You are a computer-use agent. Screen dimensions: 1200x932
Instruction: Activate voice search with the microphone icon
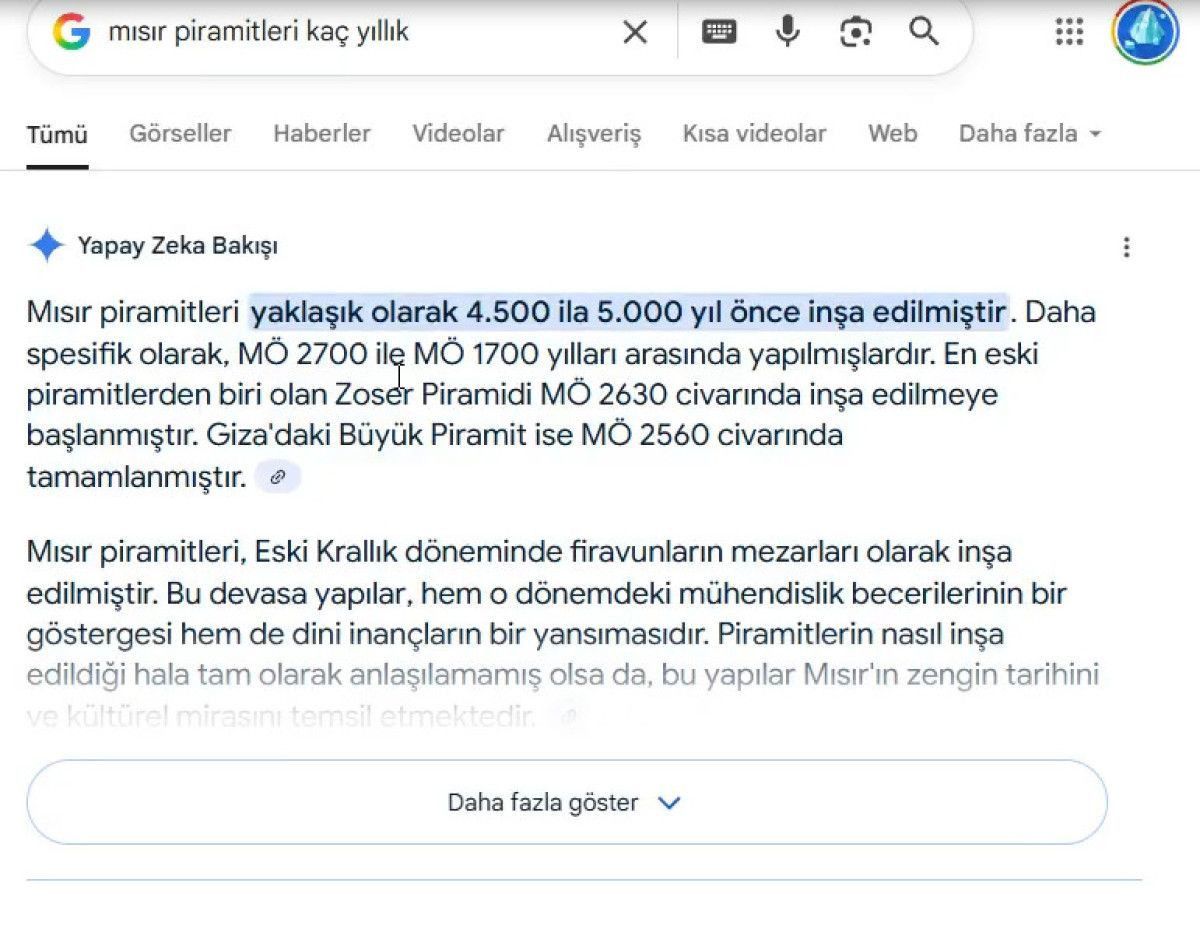pos(787,31)
